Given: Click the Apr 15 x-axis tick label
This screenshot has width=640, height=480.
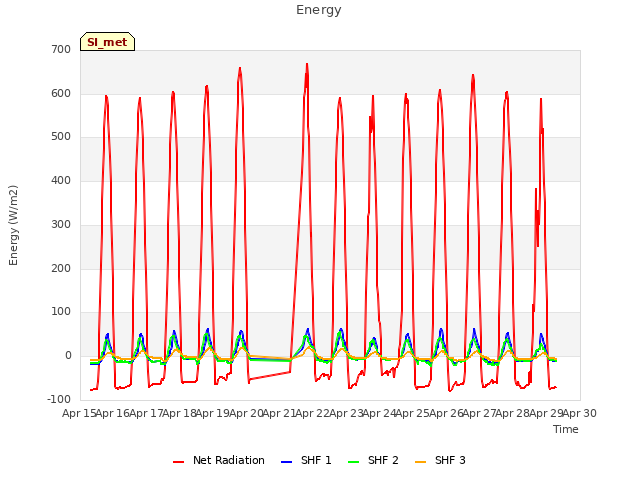Looking at the screenshot, I should [79, 413].
